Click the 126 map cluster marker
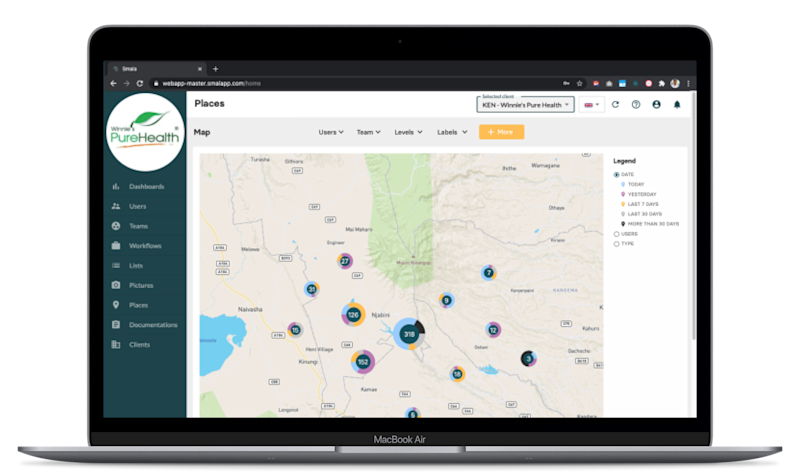This screenshot has width=800, height=476. [x=353, y=315]
